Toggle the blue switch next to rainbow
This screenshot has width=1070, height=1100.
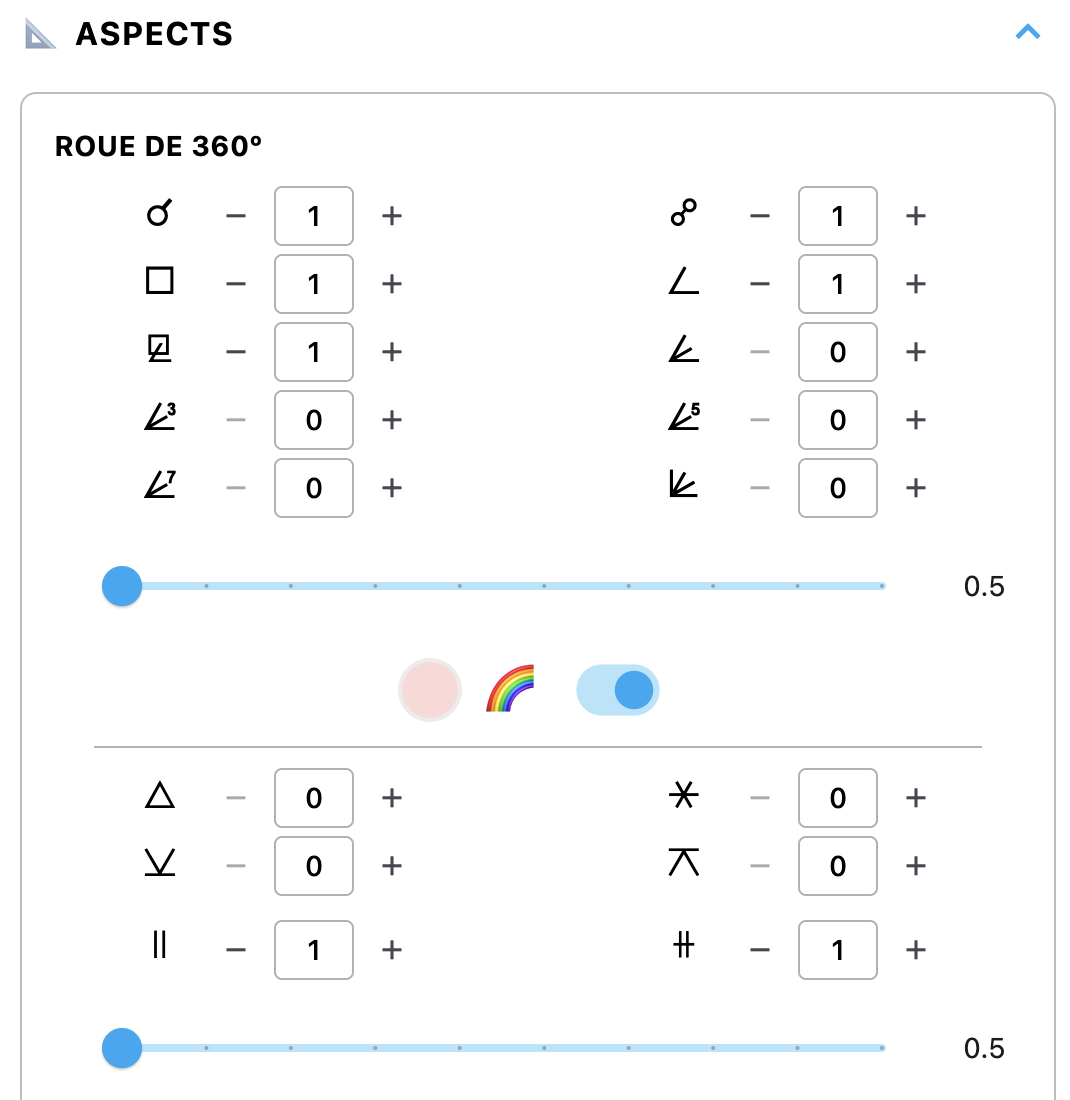tap(618, 690)
